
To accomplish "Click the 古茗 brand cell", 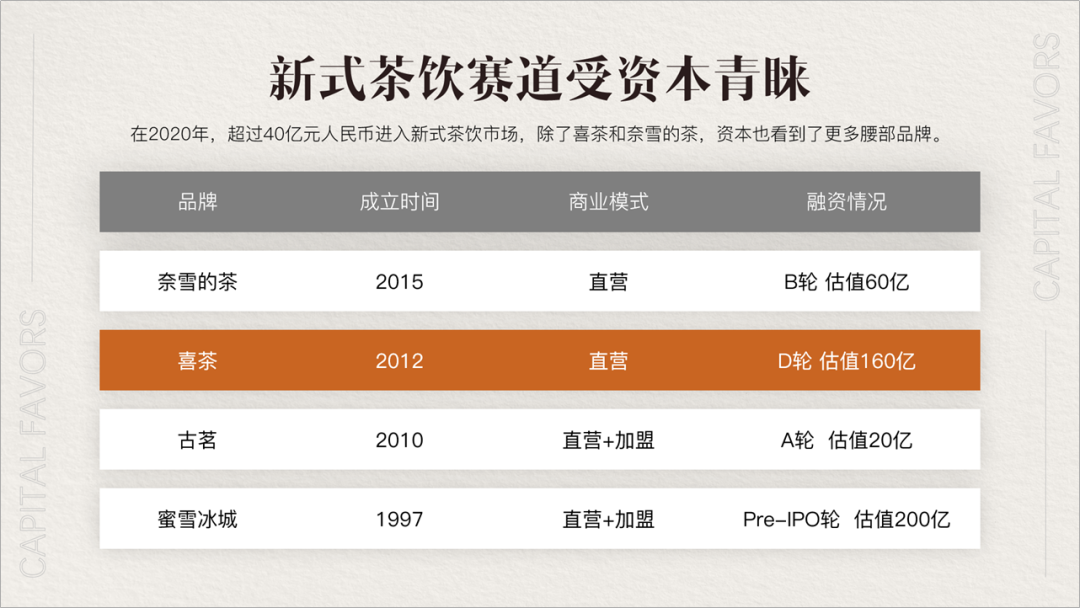I will pos(198,440).
